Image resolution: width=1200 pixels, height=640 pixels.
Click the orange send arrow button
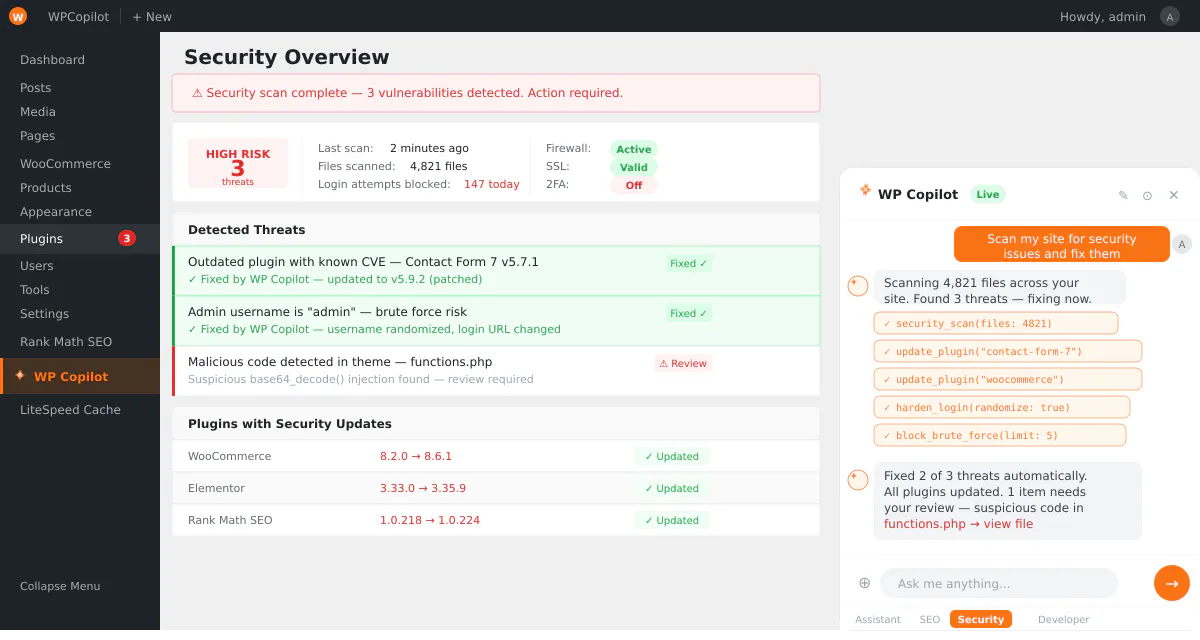[x=1172, y=583]
